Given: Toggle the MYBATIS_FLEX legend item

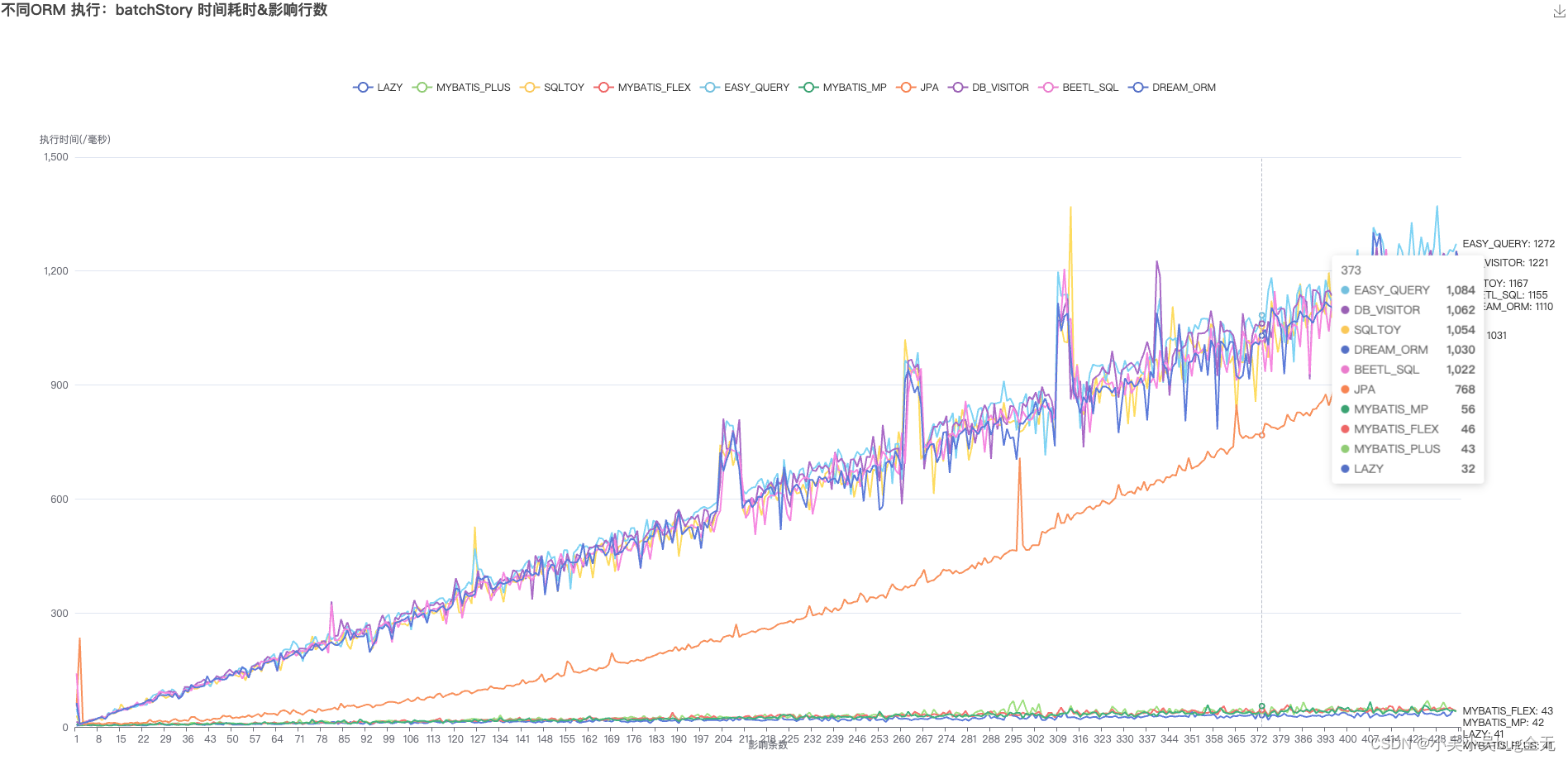Looking at the screenshot, I should (642, 88).
